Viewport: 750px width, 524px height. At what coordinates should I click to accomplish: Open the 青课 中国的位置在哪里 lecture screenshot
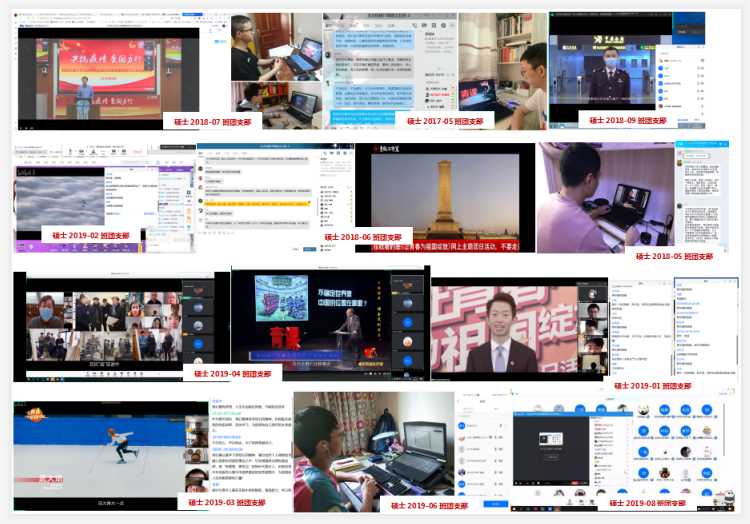[x=331, y=324]
